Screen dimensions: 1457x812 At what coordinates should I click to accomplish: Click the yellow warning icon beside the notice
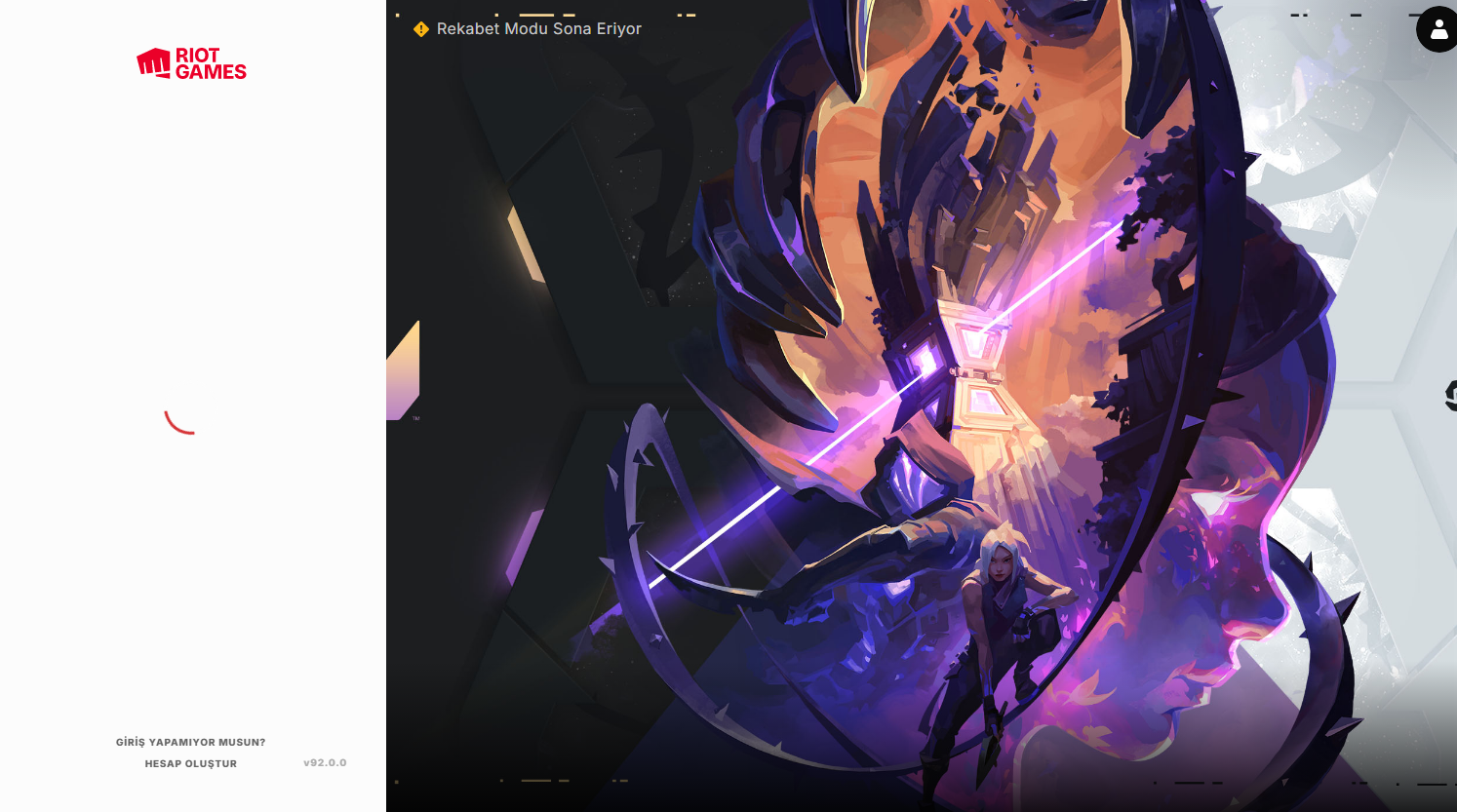(421, 29)
